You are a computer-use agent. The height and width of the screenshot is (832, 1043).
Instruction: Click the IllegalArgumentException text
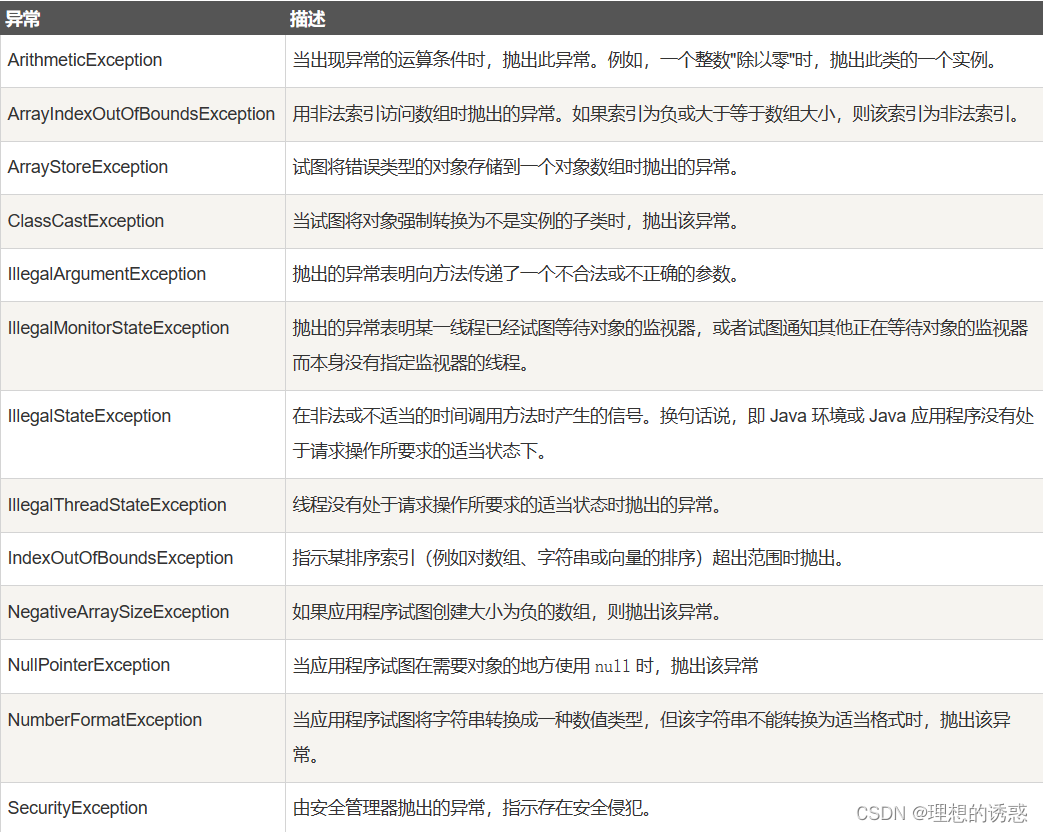click(x=106, y=274)
